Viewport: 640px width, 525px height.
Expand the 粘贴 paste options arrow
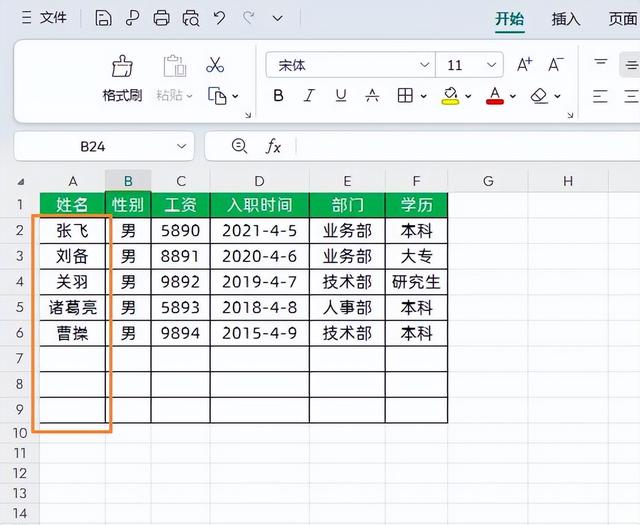point(189,96)
